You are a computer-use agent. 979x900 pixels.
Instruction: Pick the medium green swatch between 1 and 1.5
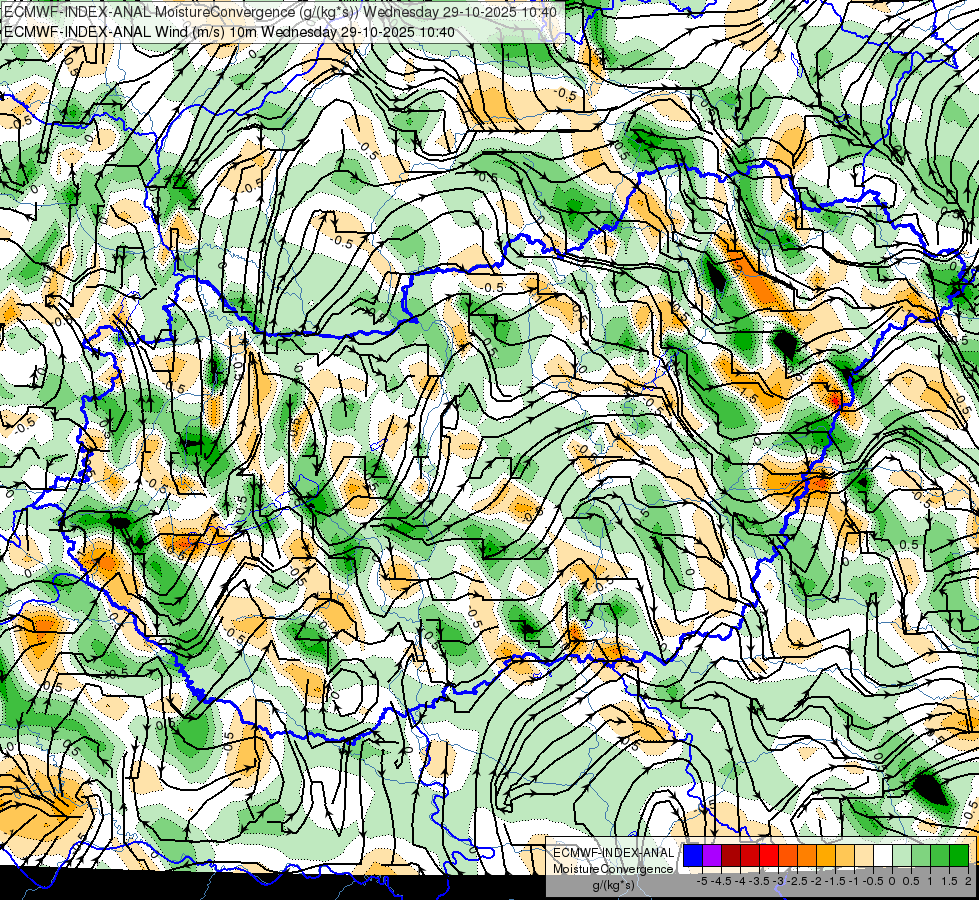(x=940, y=855)
